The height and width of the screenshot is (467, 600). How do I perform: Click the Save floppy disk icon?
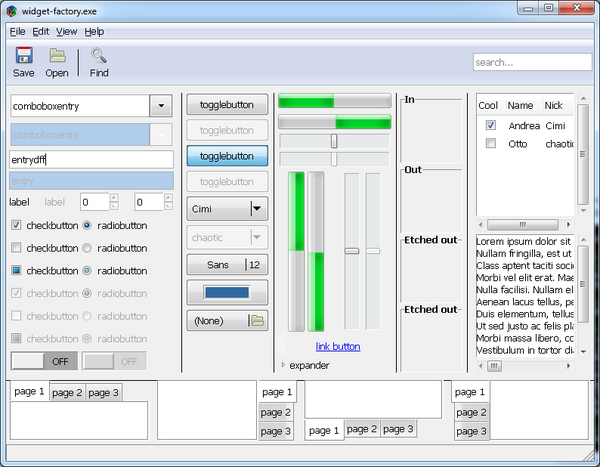(23, 56)
